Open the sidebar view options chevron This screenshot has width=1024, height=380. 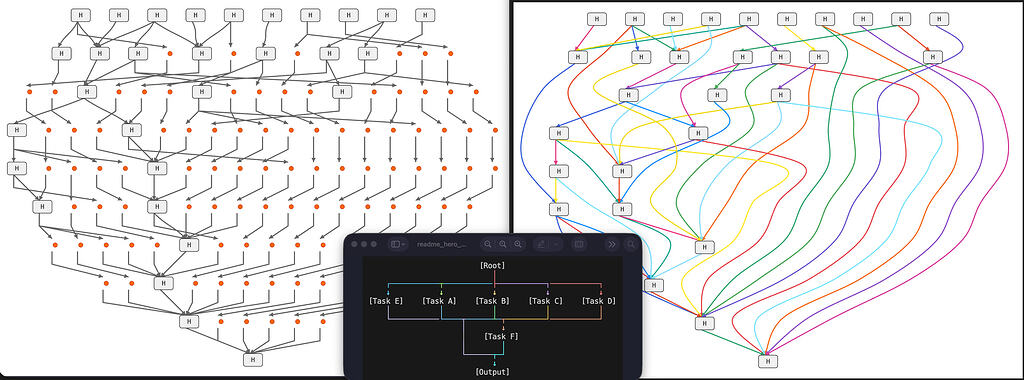pos(403,244)
